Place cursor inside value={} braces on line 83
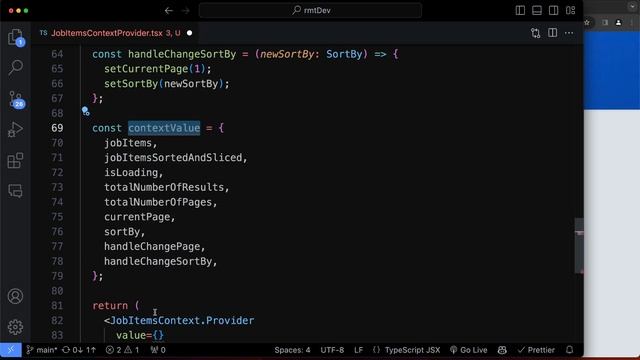 158,336
